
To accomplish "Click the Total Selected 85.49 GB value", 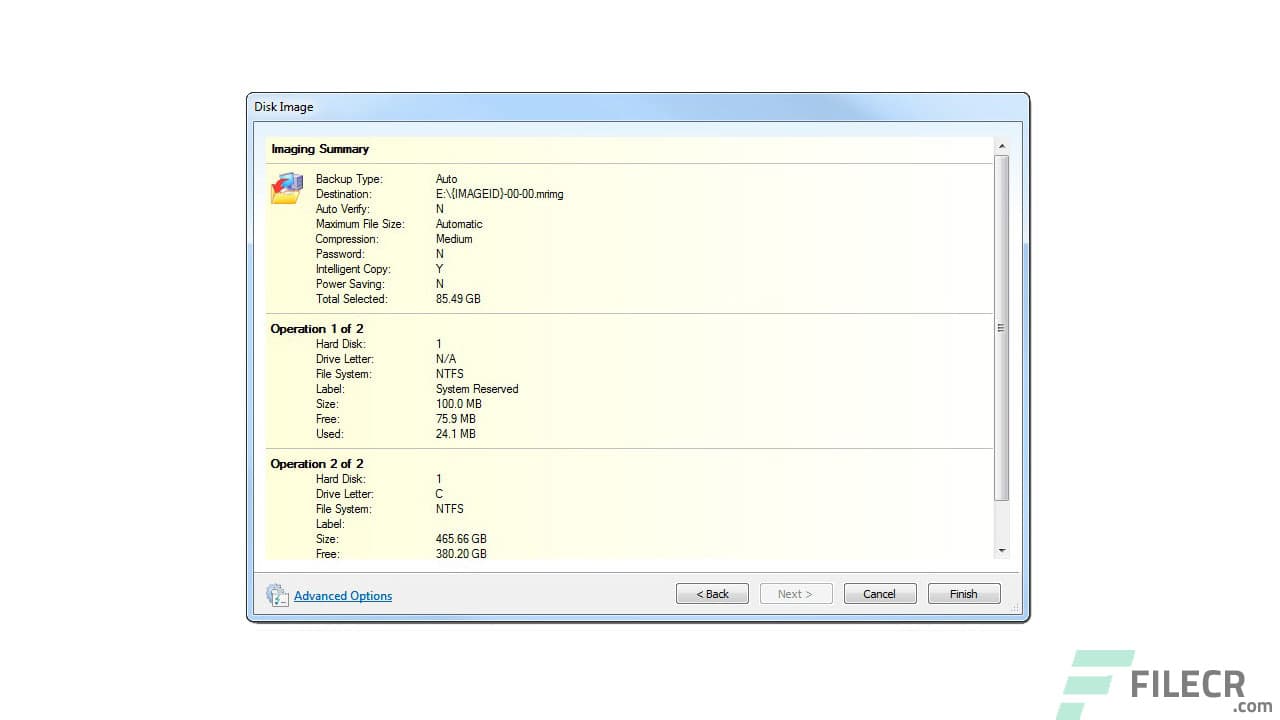I will tap(458, 298).
